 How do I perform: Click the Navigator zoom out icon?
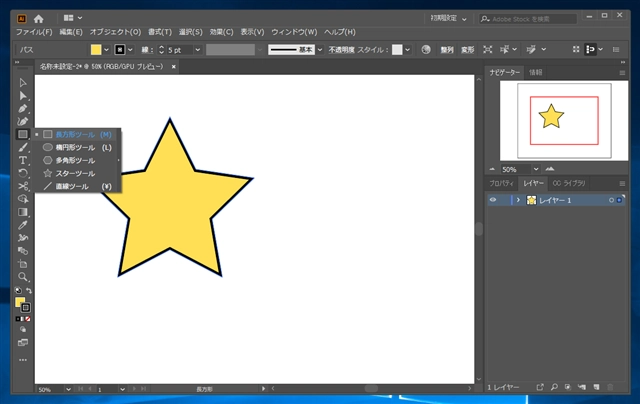pyautogui.click(x=492, y=169)
